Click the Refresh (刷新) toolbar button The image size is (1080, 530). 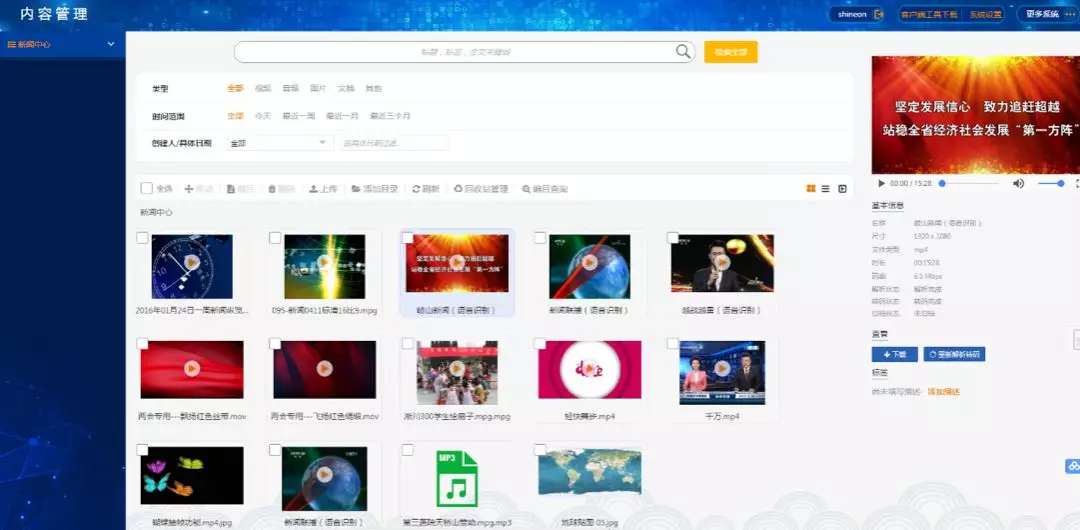pyautogui.click(x=426, y=189)
